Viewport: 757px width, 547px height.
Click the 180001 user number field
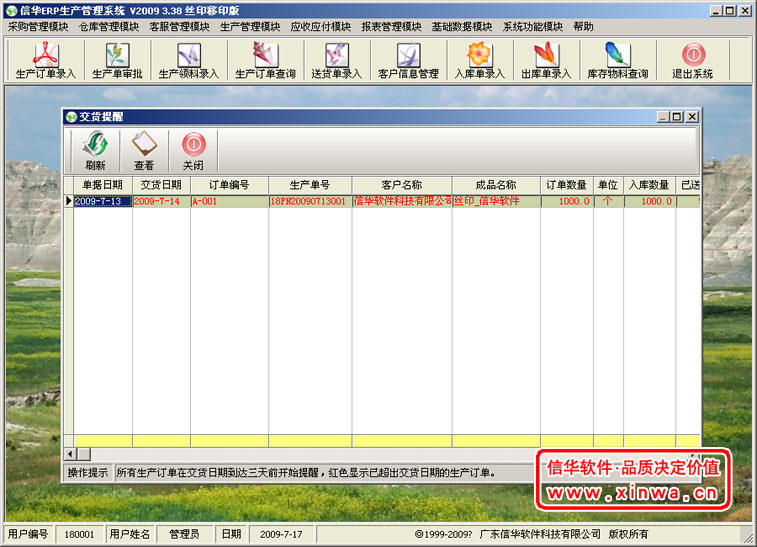(x=79, y=534)
